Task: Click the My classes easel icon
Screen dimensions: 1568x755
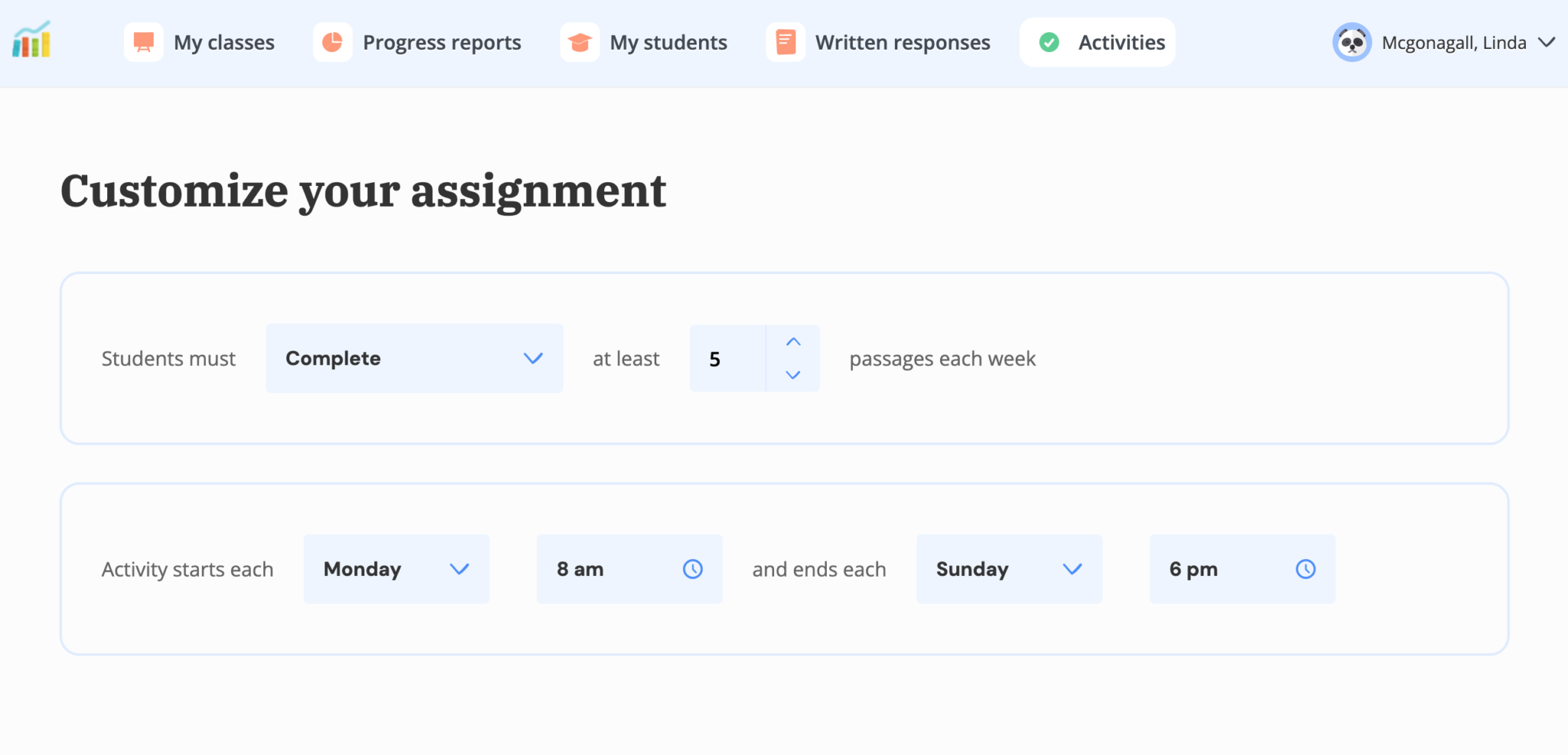Action: point(143,42)
